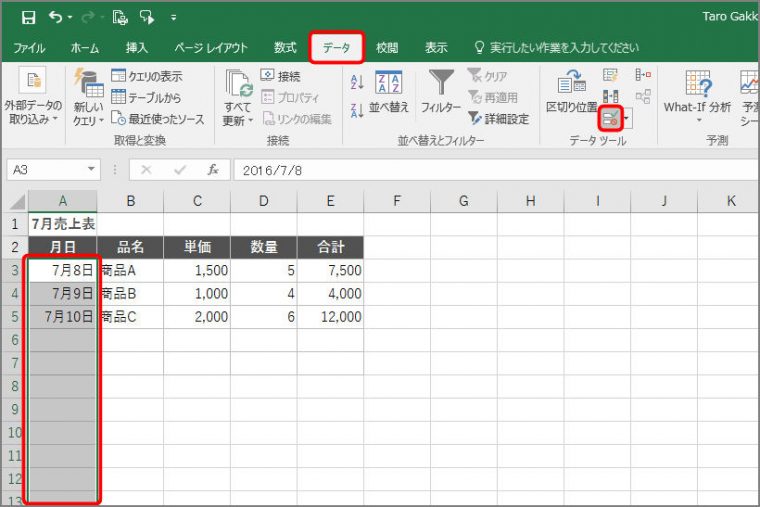Click 最近使ったソース button
This screenshot has width=760, height=507.
[x=158, y=119]
